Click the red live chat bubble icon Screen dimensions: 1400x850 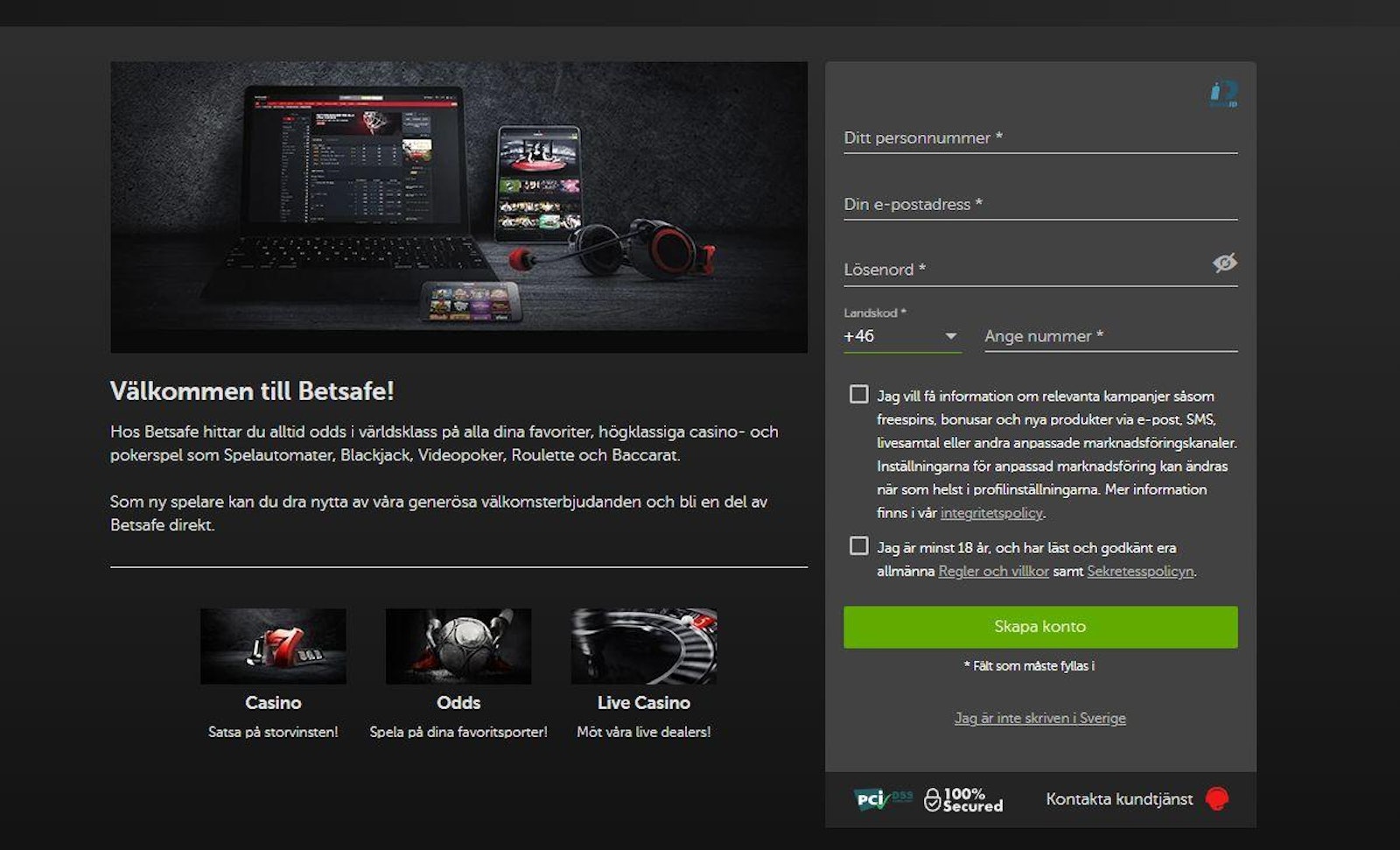tap(1217, 798)
